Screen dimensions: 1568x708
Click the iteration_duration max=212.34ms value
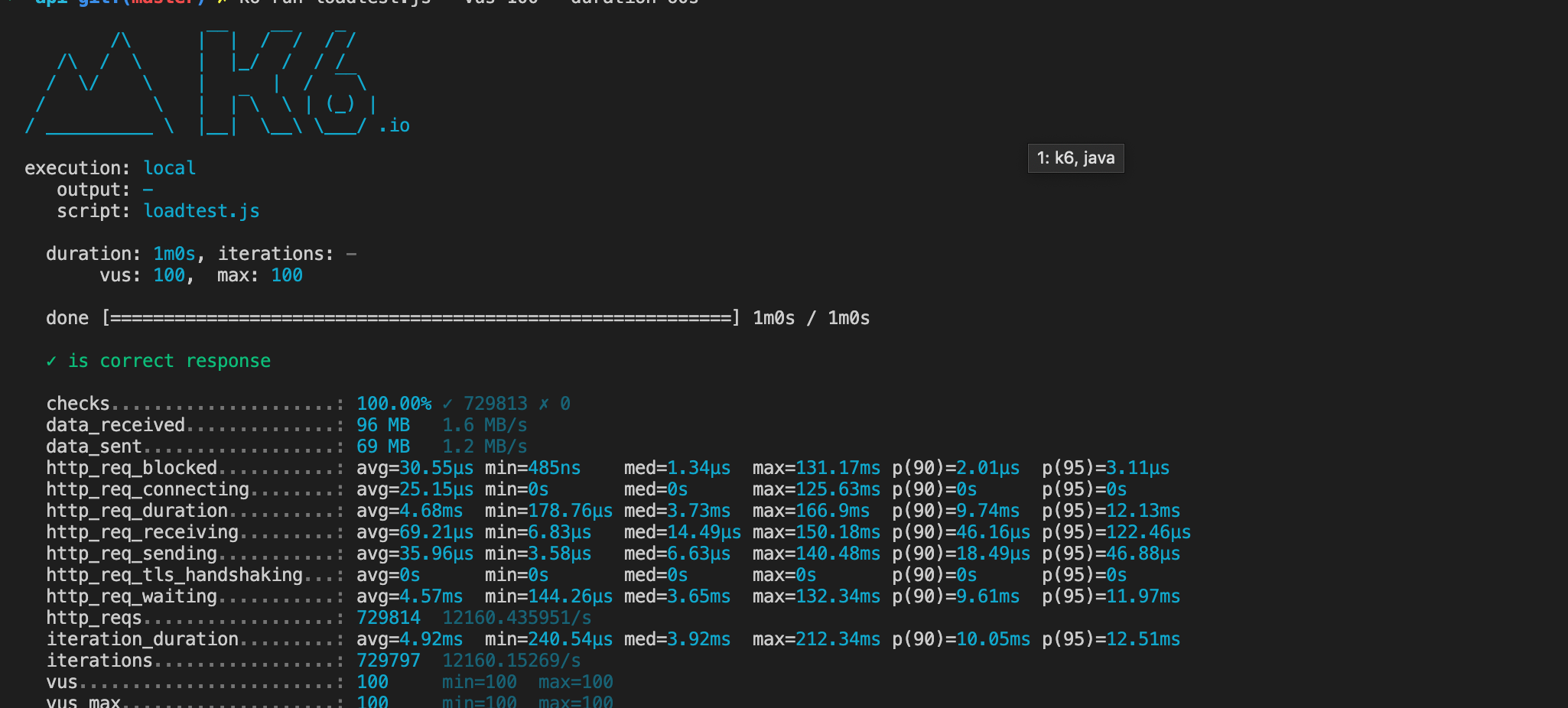click(816, 639)
